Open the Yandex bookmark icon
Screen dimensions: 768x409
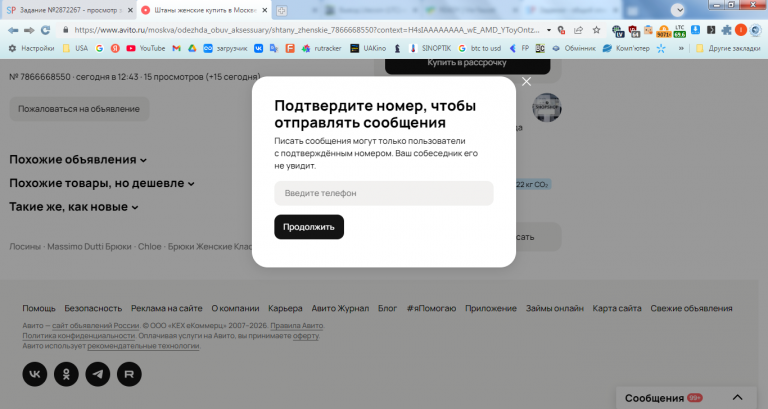pos(115,48)
